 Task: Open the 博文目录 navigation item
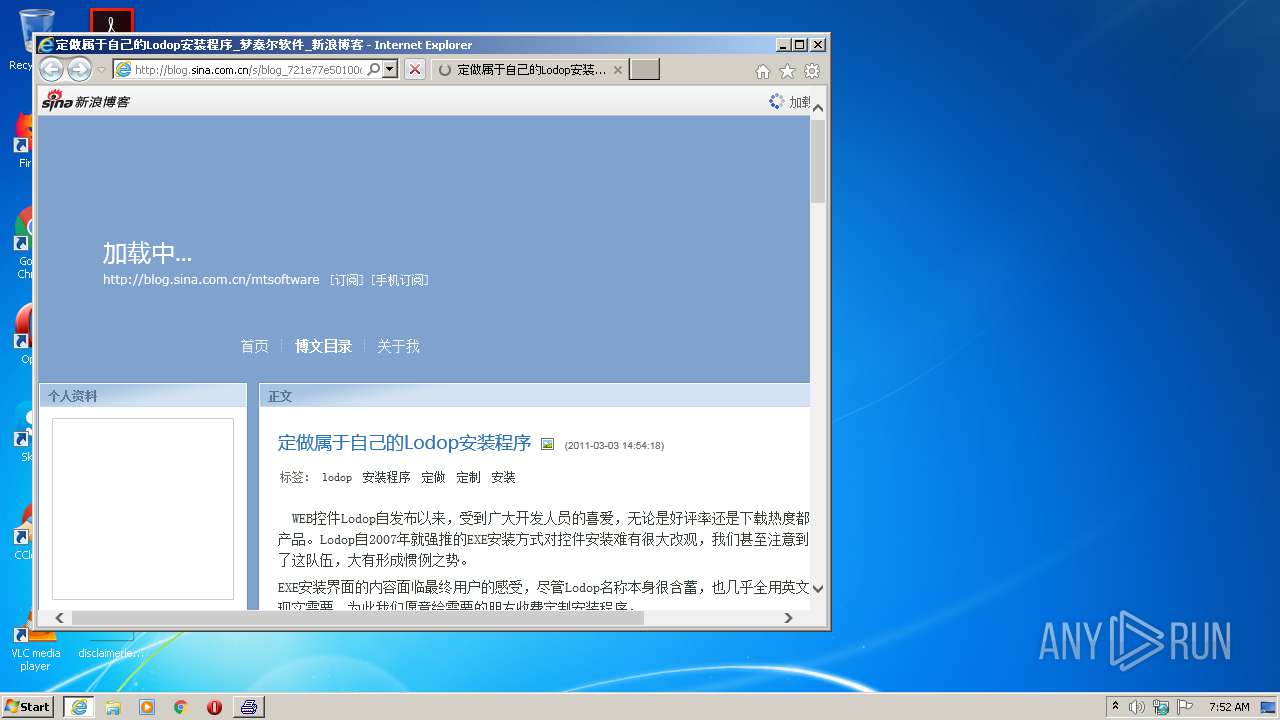pos(323,346)
